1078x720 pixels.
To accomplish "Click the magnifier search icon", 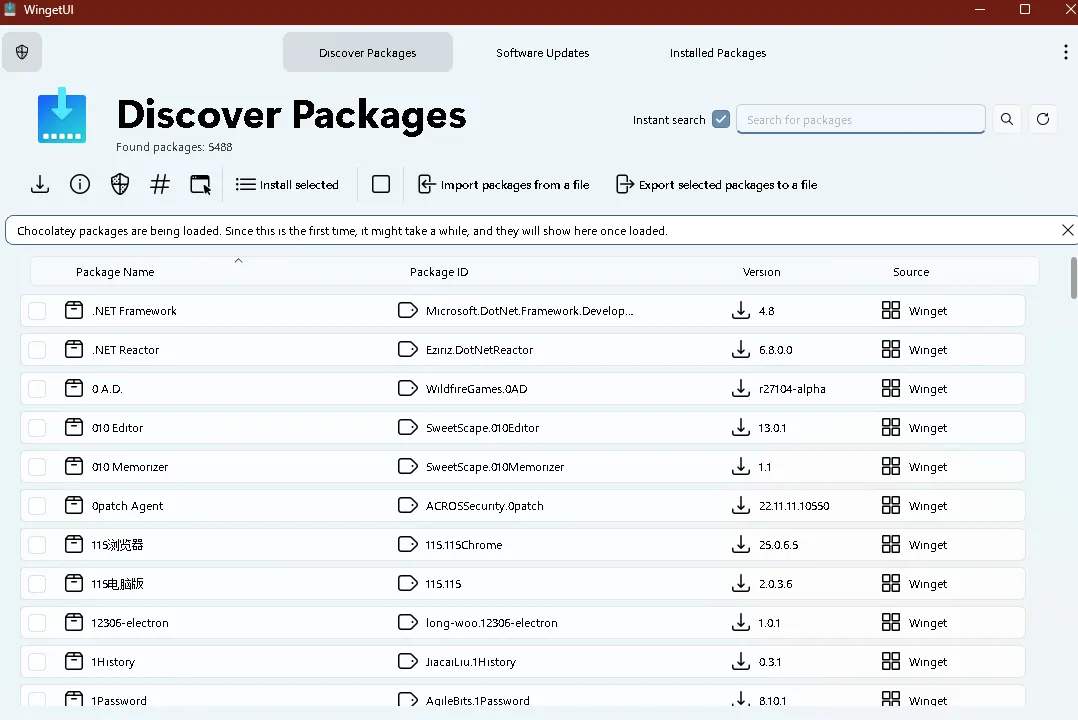I will pyautogui.click(x=1007, y=119).
